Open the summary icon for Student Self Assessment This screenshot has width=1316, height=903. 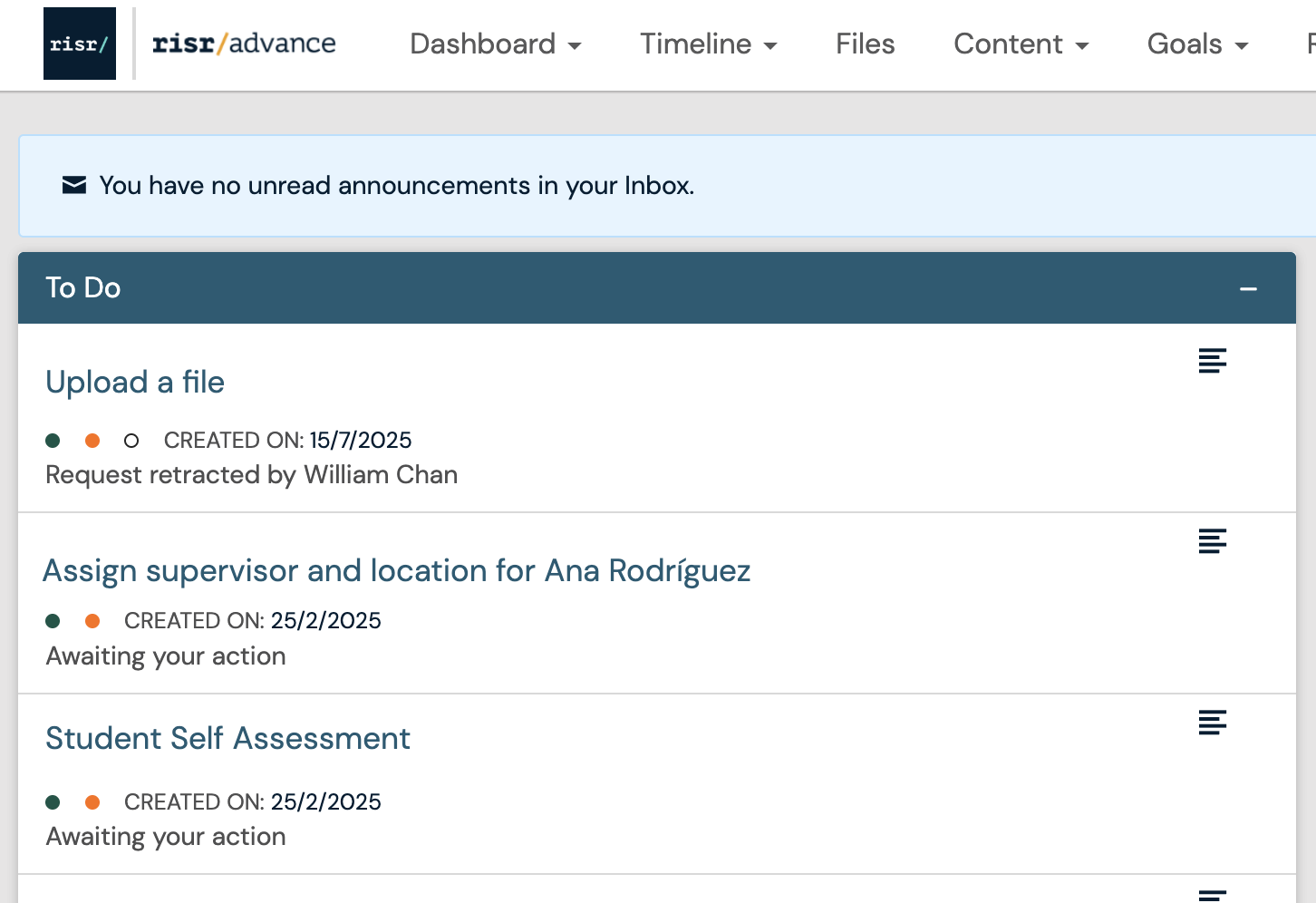(1213, 723)
